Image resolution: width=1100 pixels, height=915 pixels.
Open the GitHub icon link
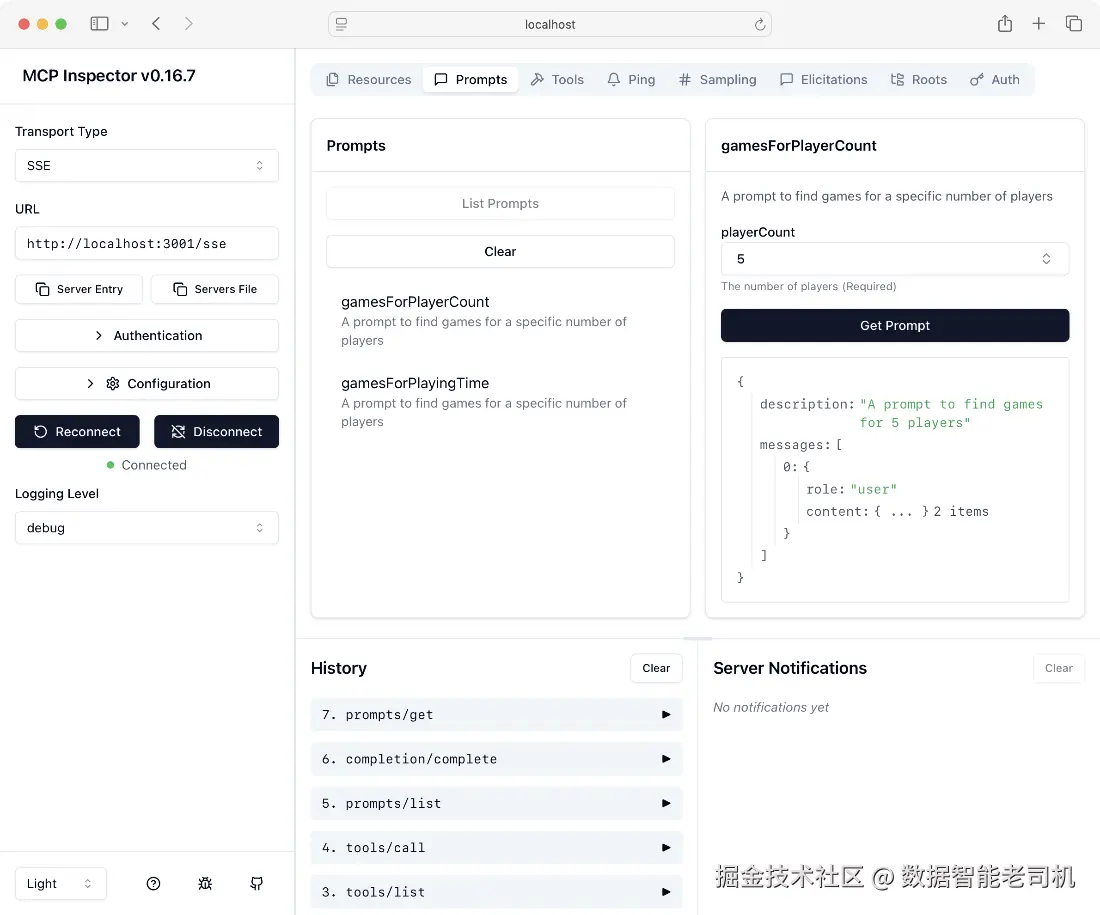(257, 883)
